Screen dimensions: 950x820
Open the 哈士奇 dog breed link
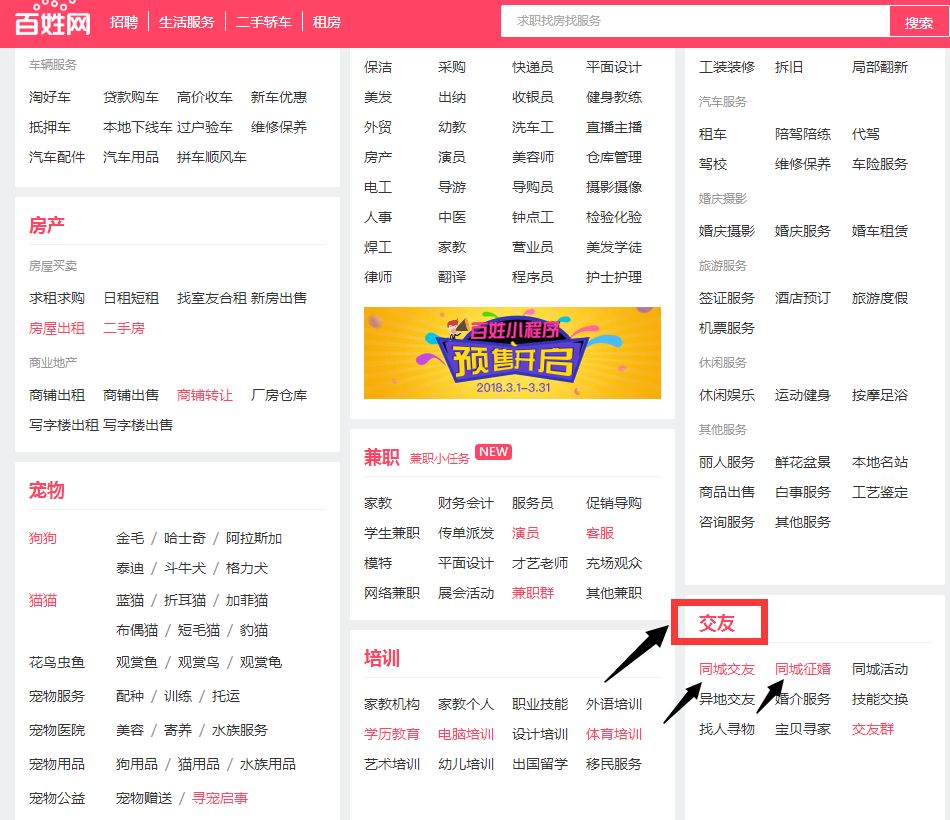pos(185,538)
